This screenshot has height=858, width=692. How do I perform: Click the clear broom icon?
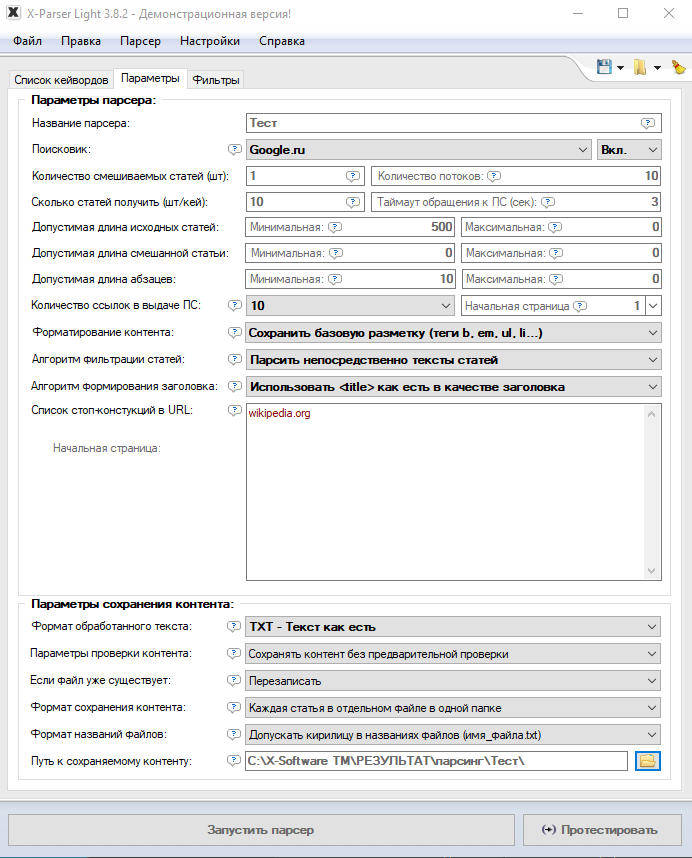tap(678, 67)
